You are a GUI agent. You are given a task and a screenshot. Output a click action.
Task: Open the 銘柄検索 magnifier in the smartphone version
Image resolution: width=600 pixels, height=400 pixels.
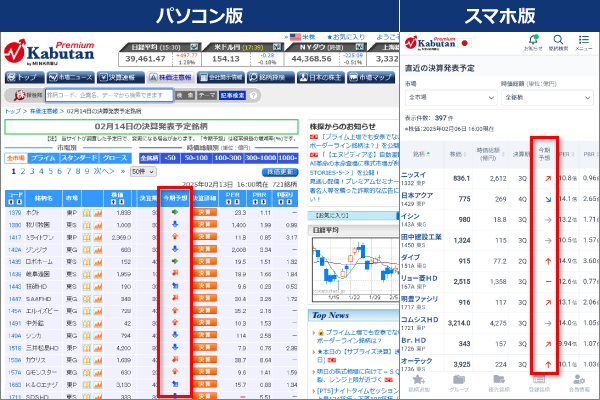point(558,42)
